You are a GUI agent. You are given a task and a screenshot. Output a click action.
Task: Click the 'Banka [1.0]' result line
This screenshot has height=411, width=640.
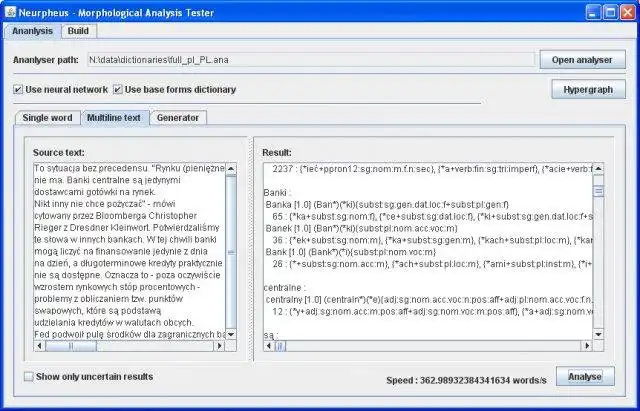(387, 204)
